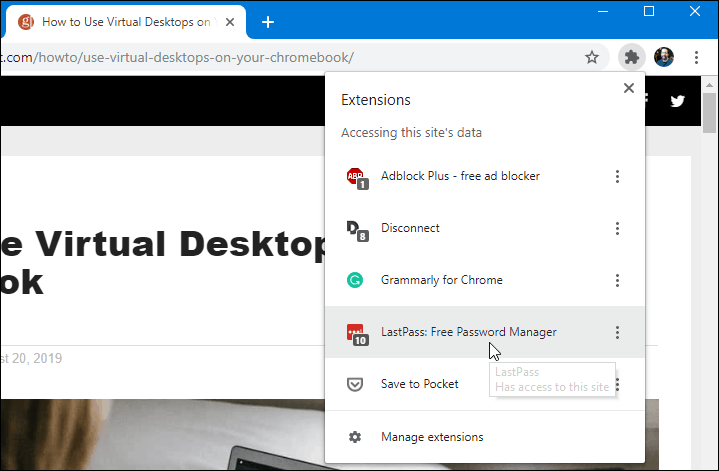Open the Chrome three-dot main menu
This screenshot has width=719, height=471.
[x=697, y=57]
